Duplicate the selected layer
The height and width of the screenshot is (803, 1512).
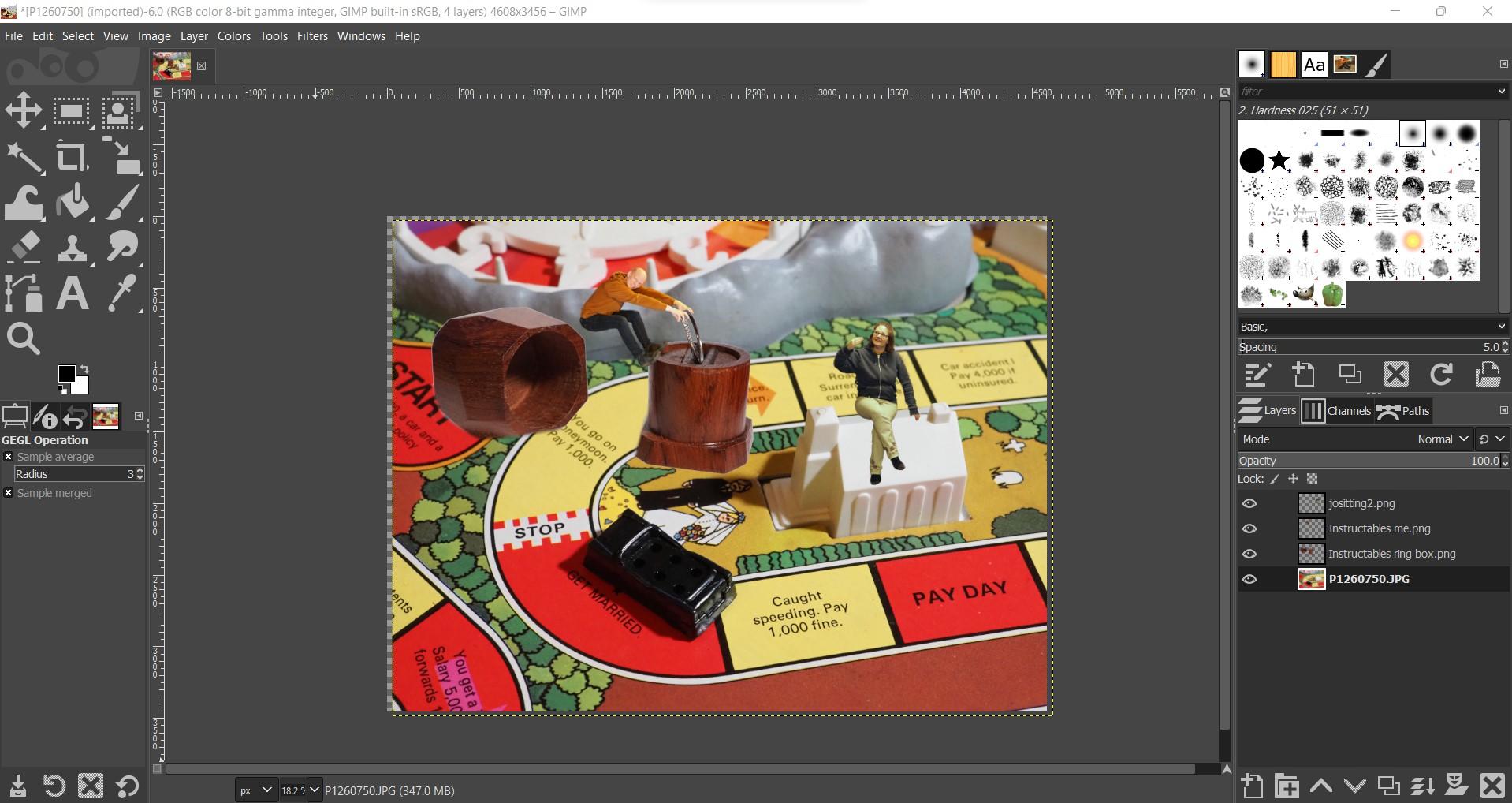tap(1388, 786)
